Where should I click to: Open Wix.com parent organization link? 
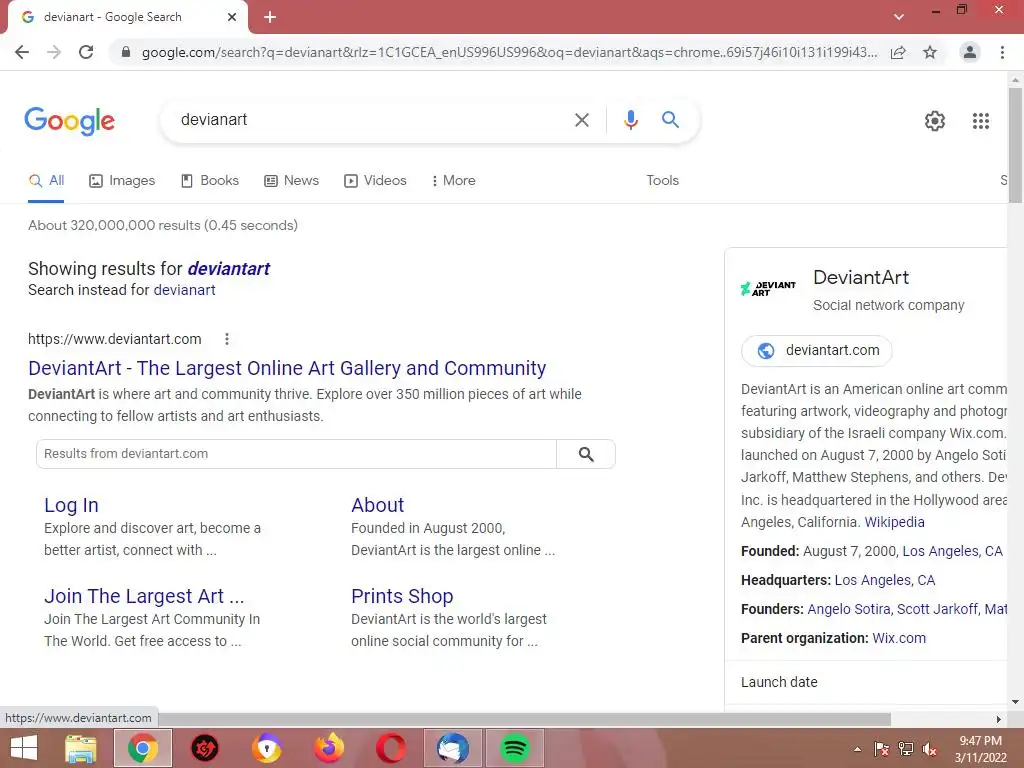[x=899, y=638]
